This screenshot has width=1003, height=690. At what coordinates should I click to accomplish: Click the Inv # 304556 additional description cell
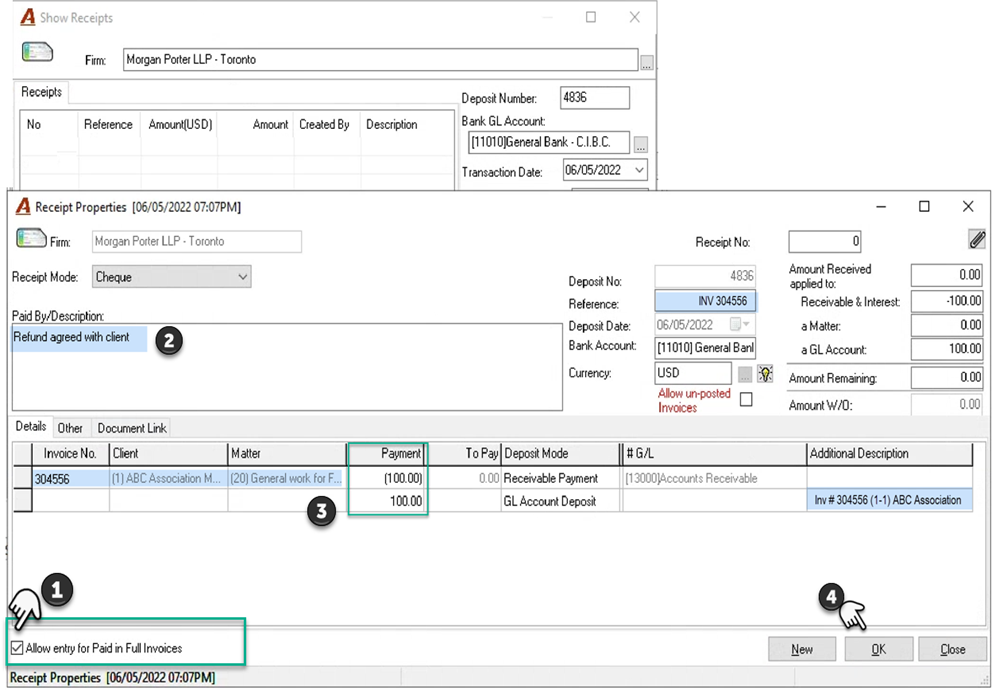(x=889, y=500)
